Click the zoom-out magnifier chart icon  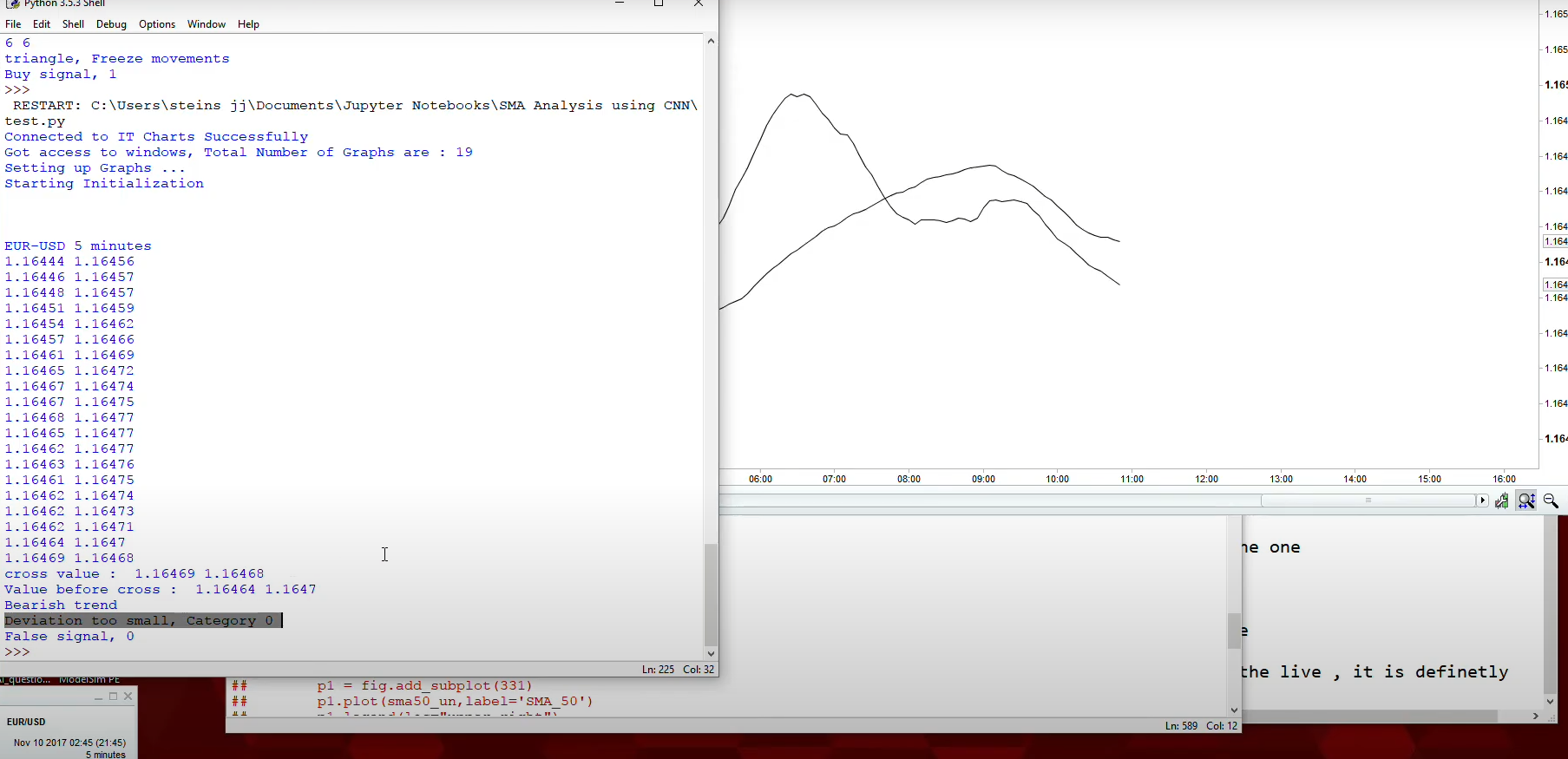click(x=1552, y=501)
